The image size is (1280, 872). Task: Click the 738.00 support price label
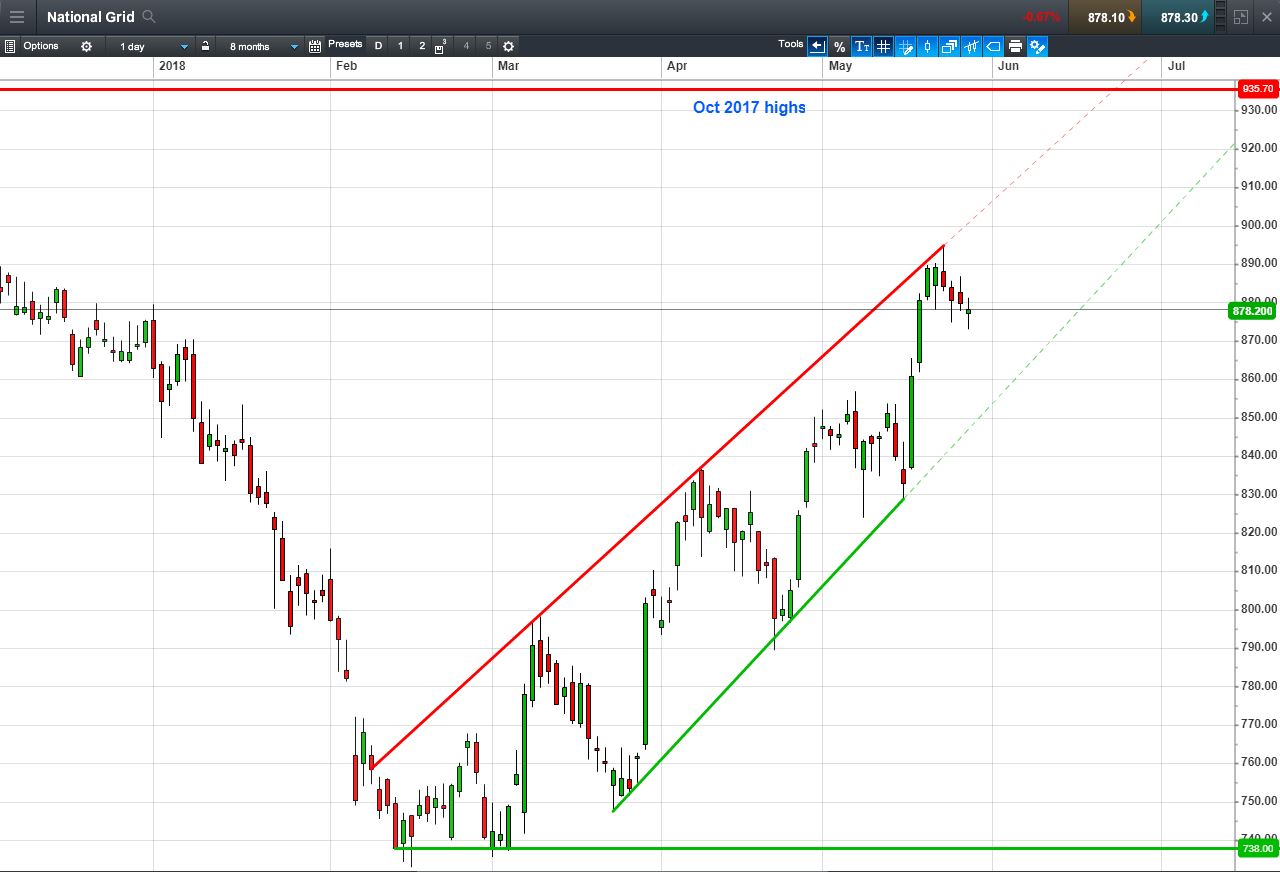pos(1258,849)
